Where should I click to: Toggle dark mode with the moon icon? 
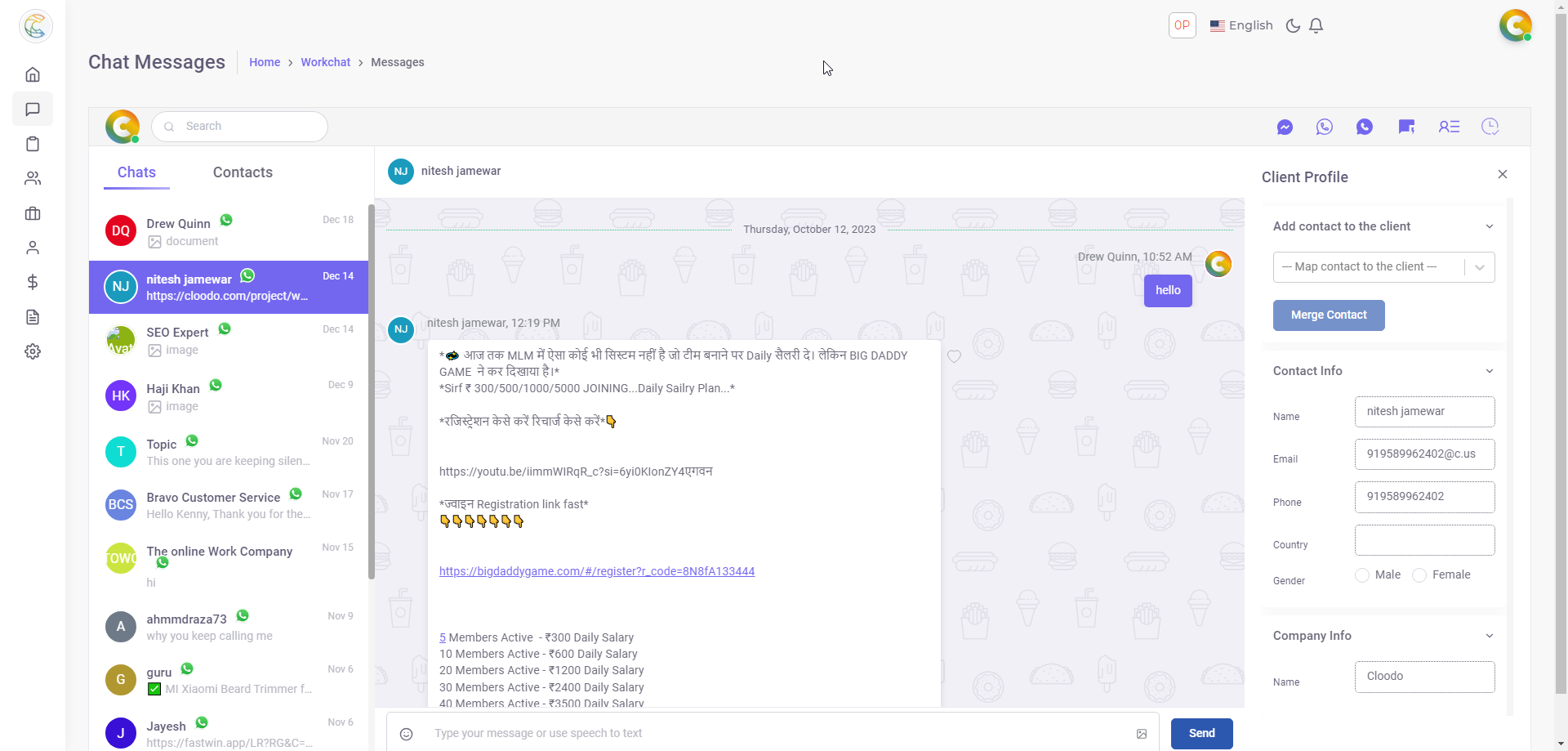coord(1293,25)
